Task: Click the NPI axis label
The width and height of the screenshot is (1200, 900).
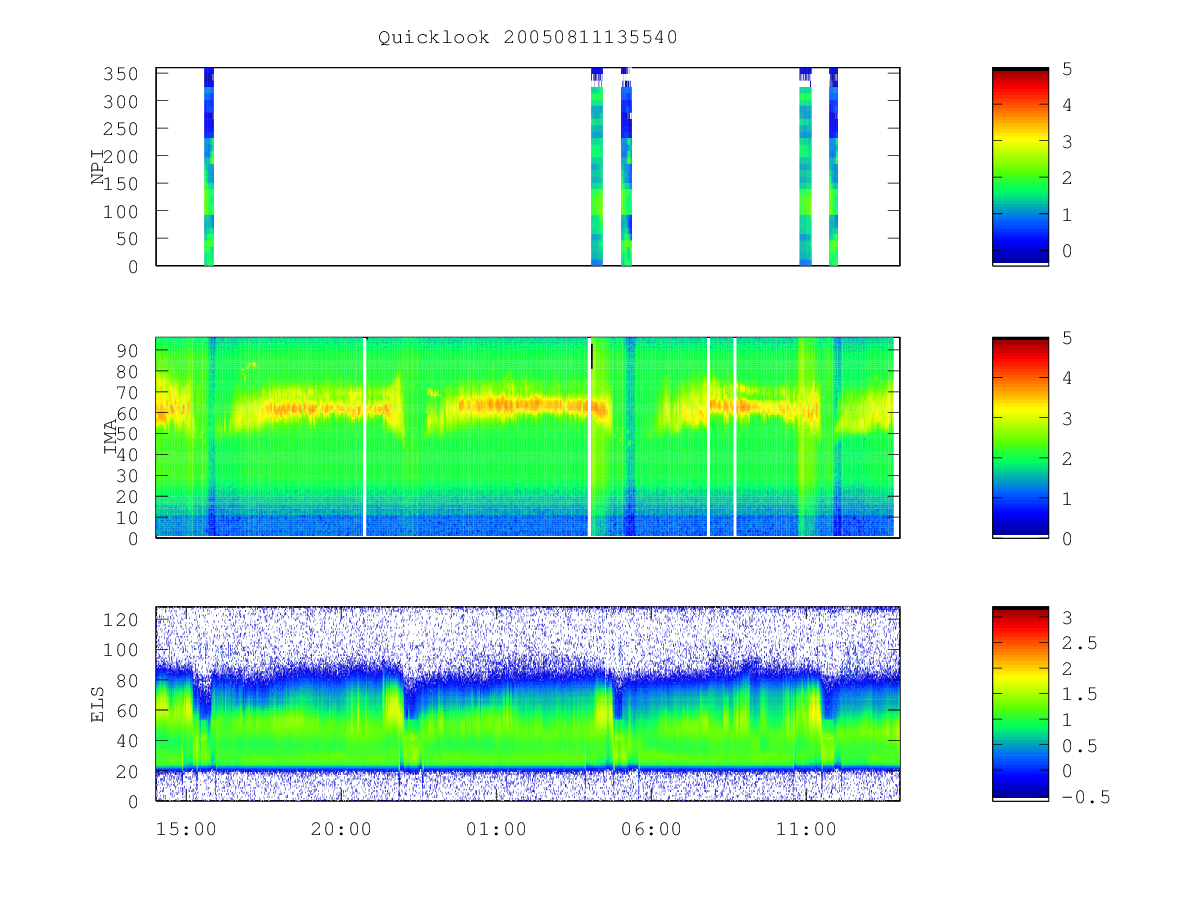Action: (x=98, y=167)
